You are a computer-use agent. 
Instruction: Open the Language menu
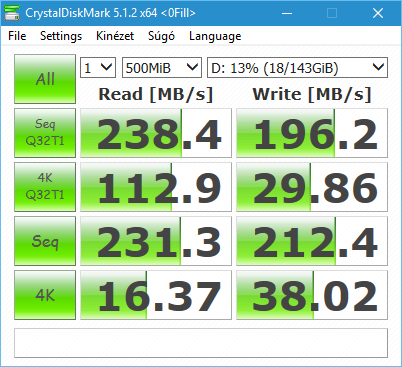click(x=215, y=36)
